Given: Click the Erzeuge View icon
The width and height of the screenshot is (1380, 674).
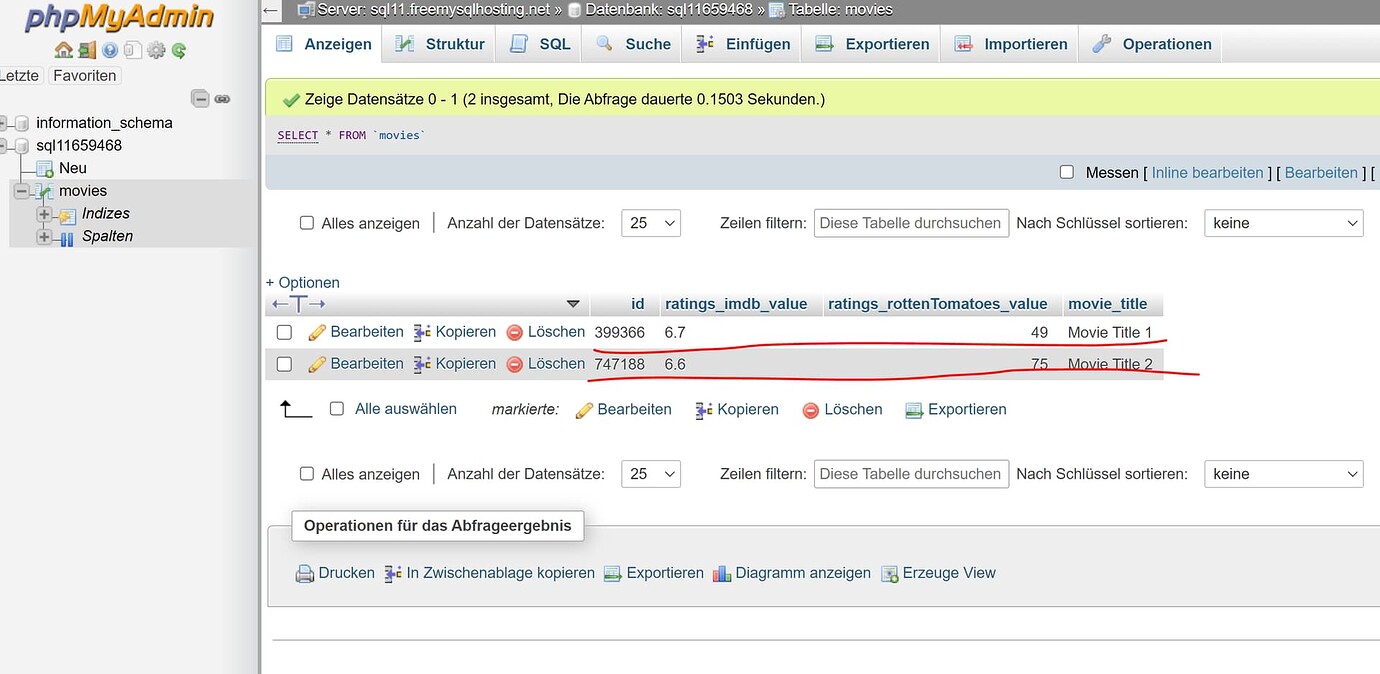Looking at the screenshot, I should tap(889, 572).
